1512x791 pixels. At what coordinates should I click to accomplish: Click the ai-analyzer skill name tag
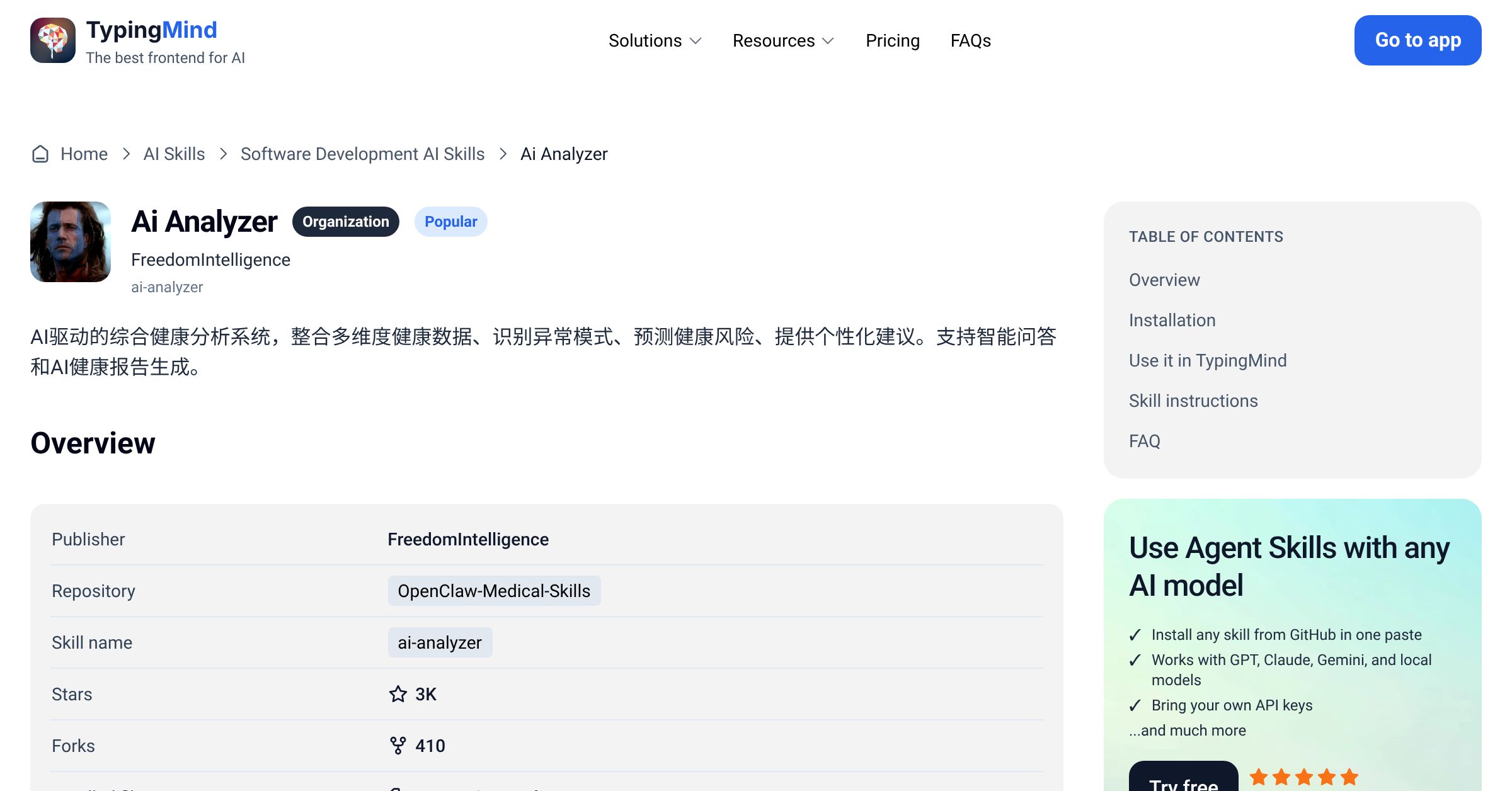point(440,642)
